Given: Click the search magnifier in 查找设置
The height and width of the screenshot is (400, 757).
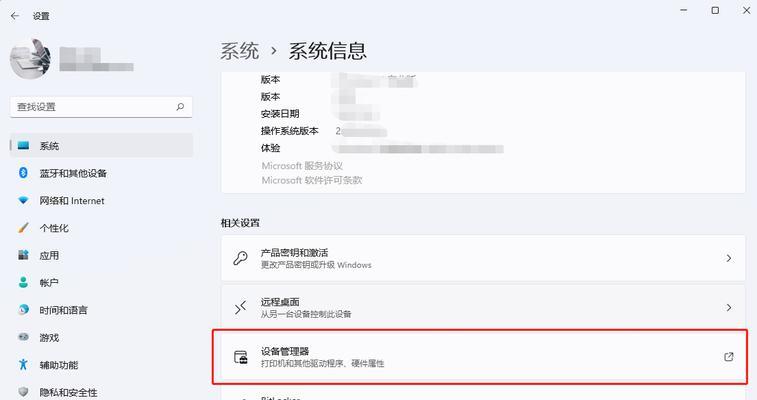Looking at the screenshot, I should tap(180, 107).
